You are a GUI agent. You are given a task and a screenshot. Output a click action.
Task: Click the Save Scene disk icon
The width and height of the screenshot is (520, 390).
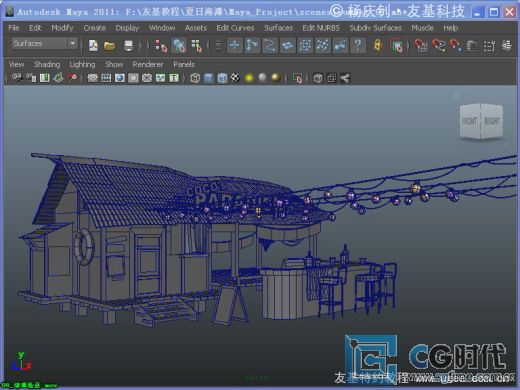pos(128,45)
